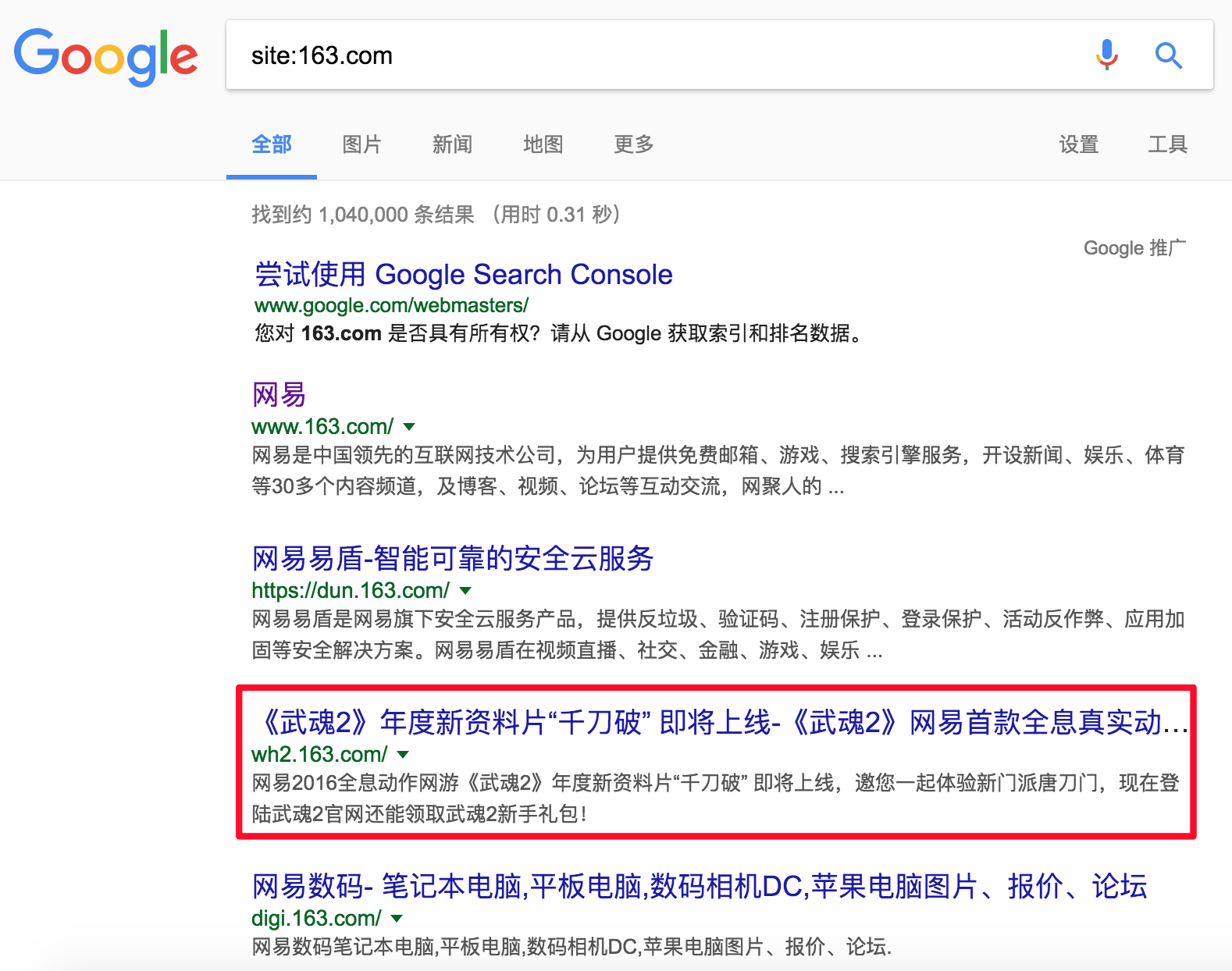Open the 地图 tab
This screenshot has width=1232, height=971.
543,144
